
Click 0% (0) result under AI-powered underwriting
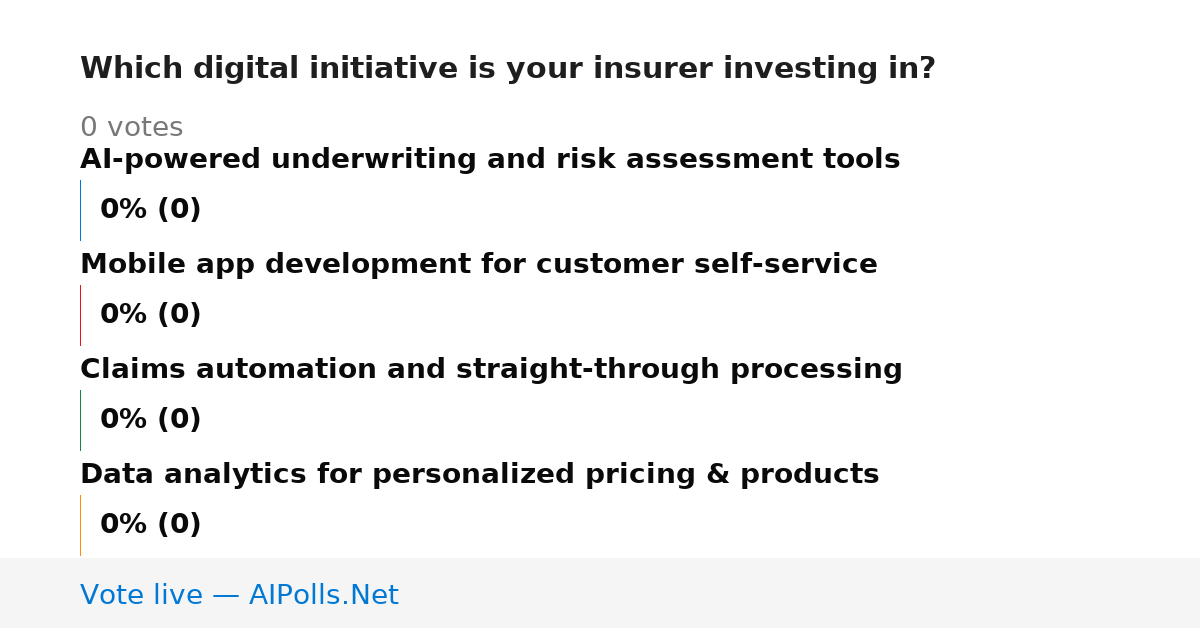click(151, 210)
